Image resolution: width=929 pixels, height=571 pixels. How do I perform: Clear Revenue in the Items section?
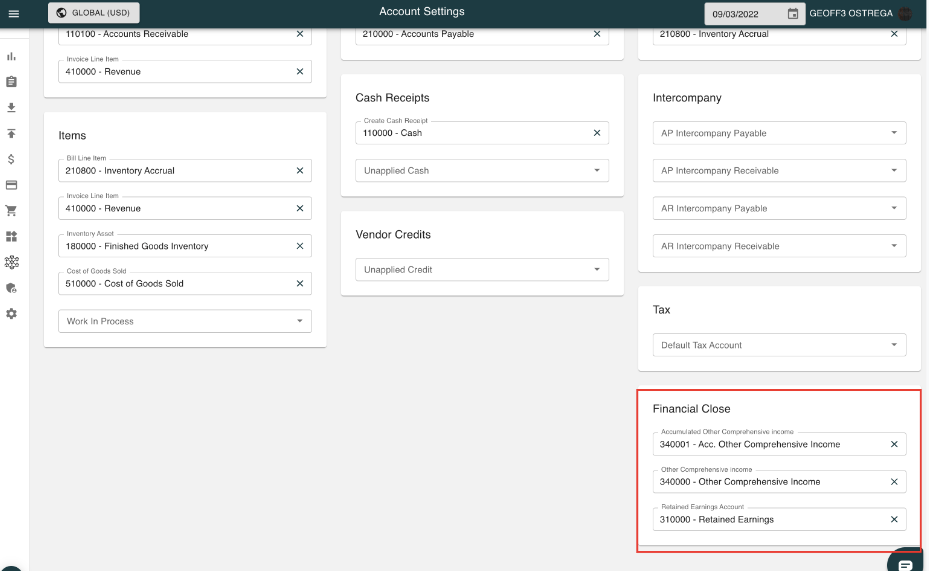(x=300, y=208)
